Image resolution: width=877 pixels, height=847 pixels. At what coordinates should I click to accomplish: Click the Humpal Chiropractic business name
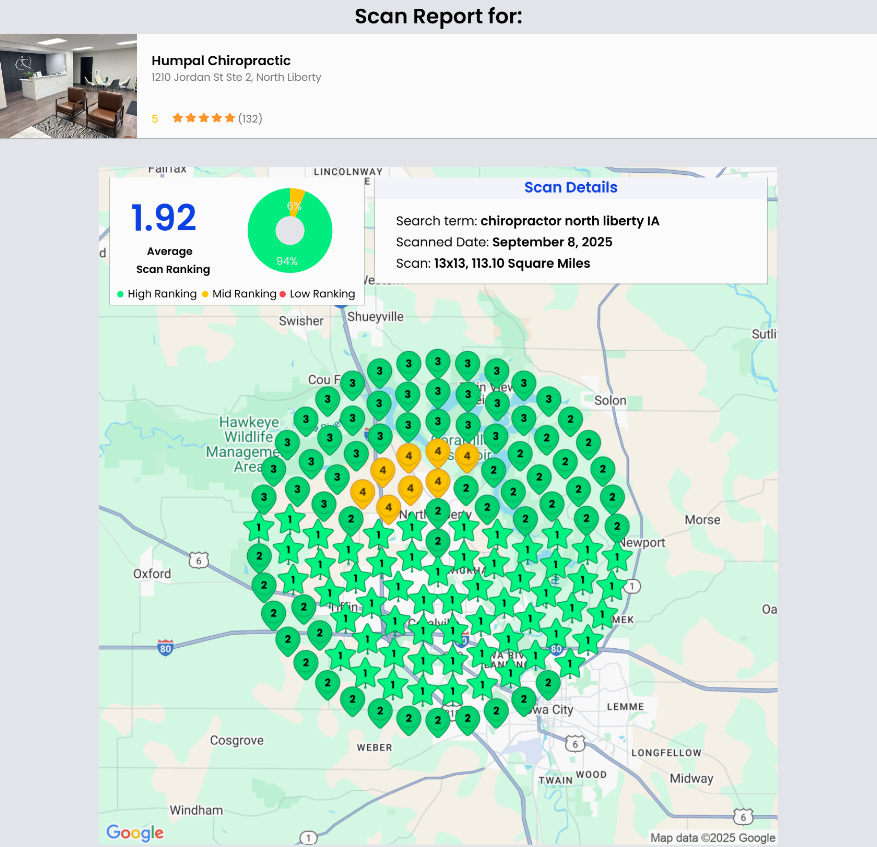coord(221,61)
